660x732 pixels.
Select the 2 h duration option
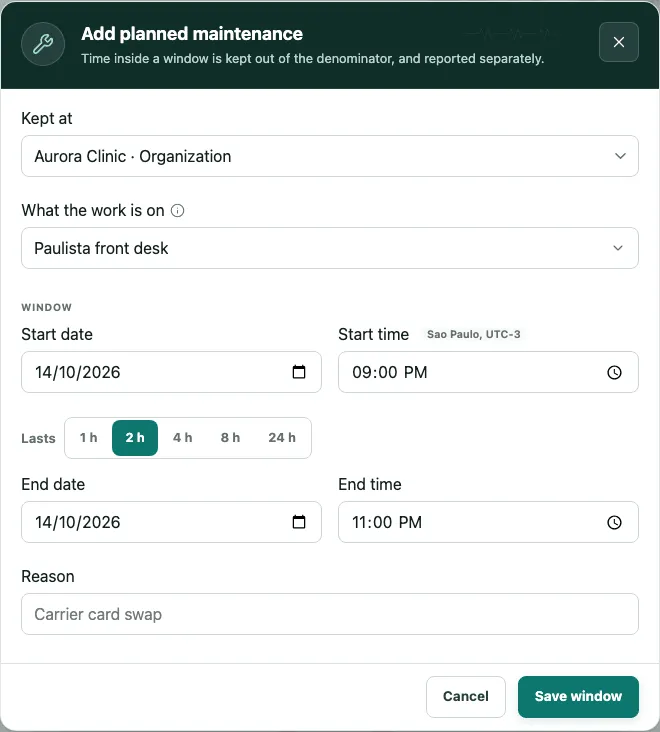pyautogui.click(x=135, y=438)
